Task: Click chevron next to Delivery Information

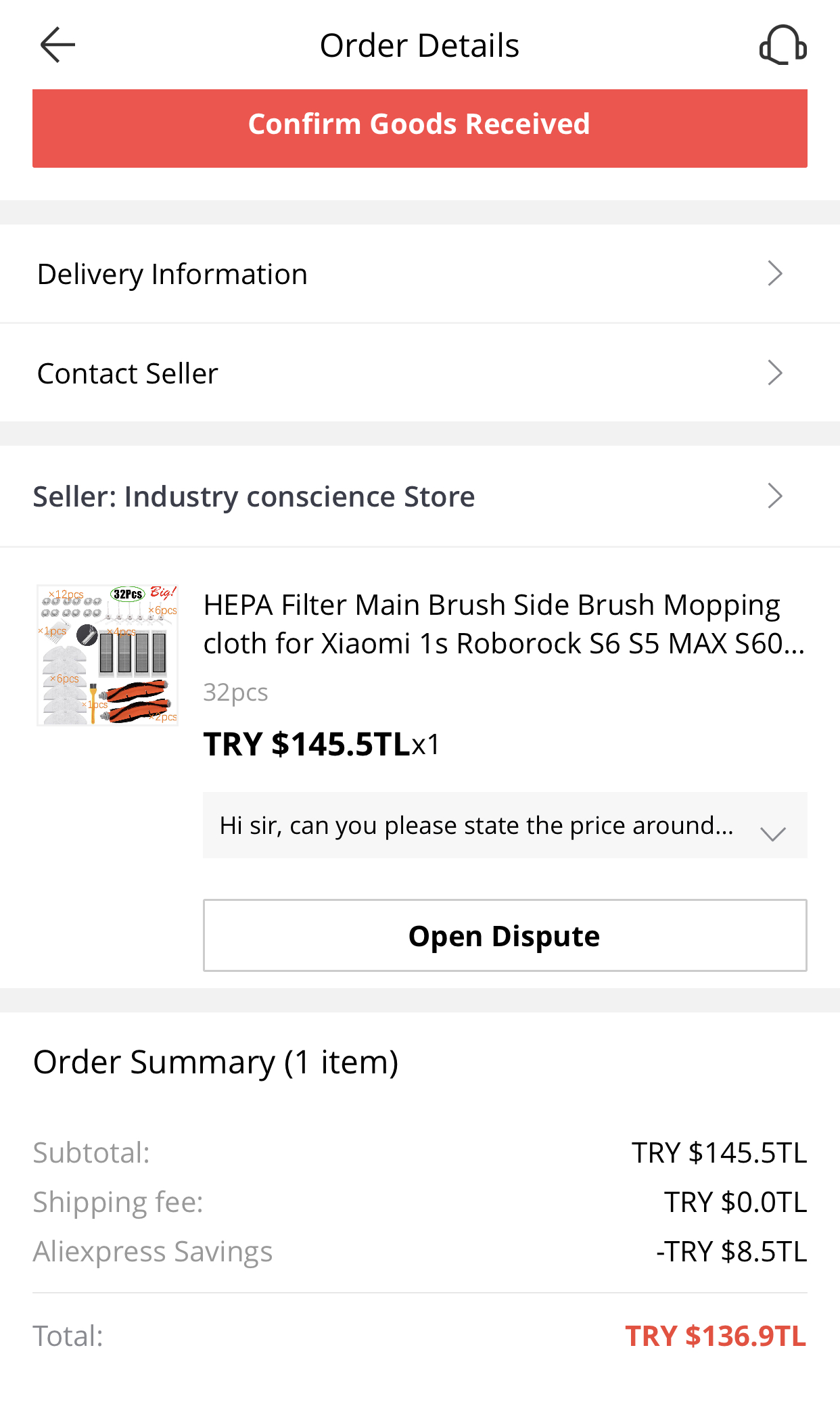Action: click(x=775, y=274)
